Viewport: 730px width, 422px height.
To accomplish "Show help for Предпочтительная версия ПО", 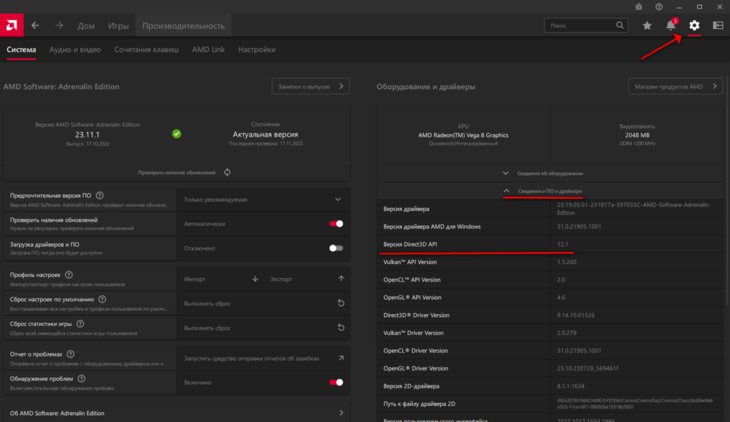I will point(100,196).
